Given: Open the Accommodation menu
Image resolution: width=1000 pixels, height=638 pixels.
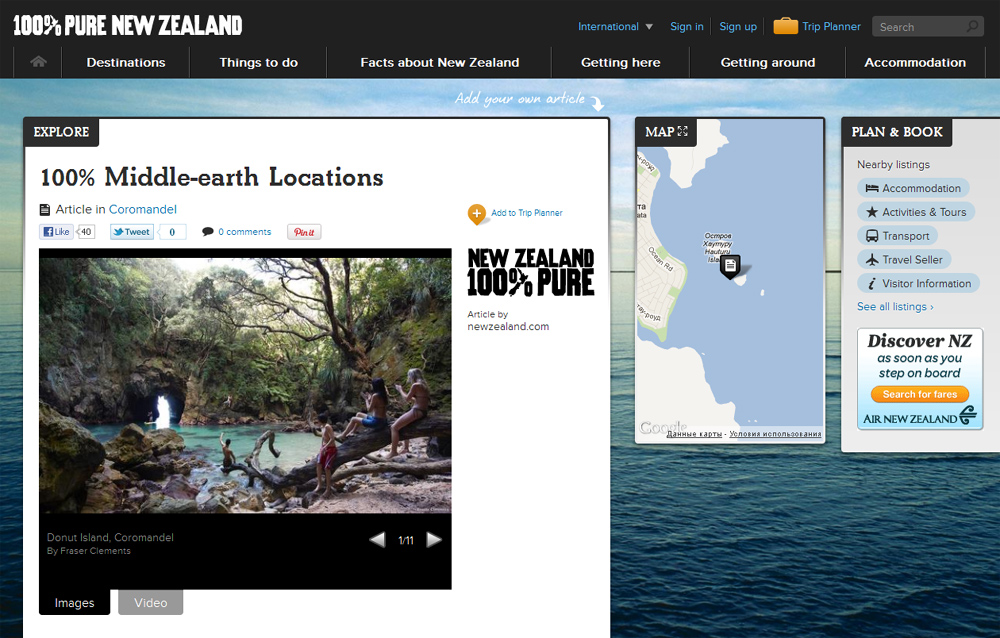Looking at the screenshot, I should click(x=915, y=63).
